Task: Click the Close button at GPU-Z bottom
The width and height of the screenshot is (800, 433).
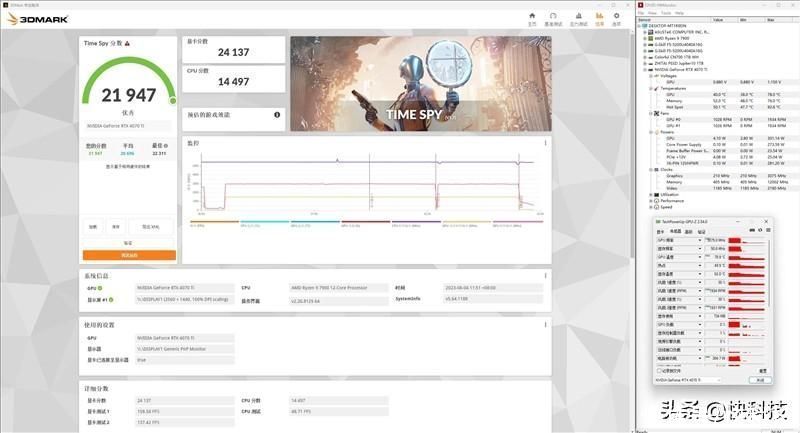Action: (760, 380)
